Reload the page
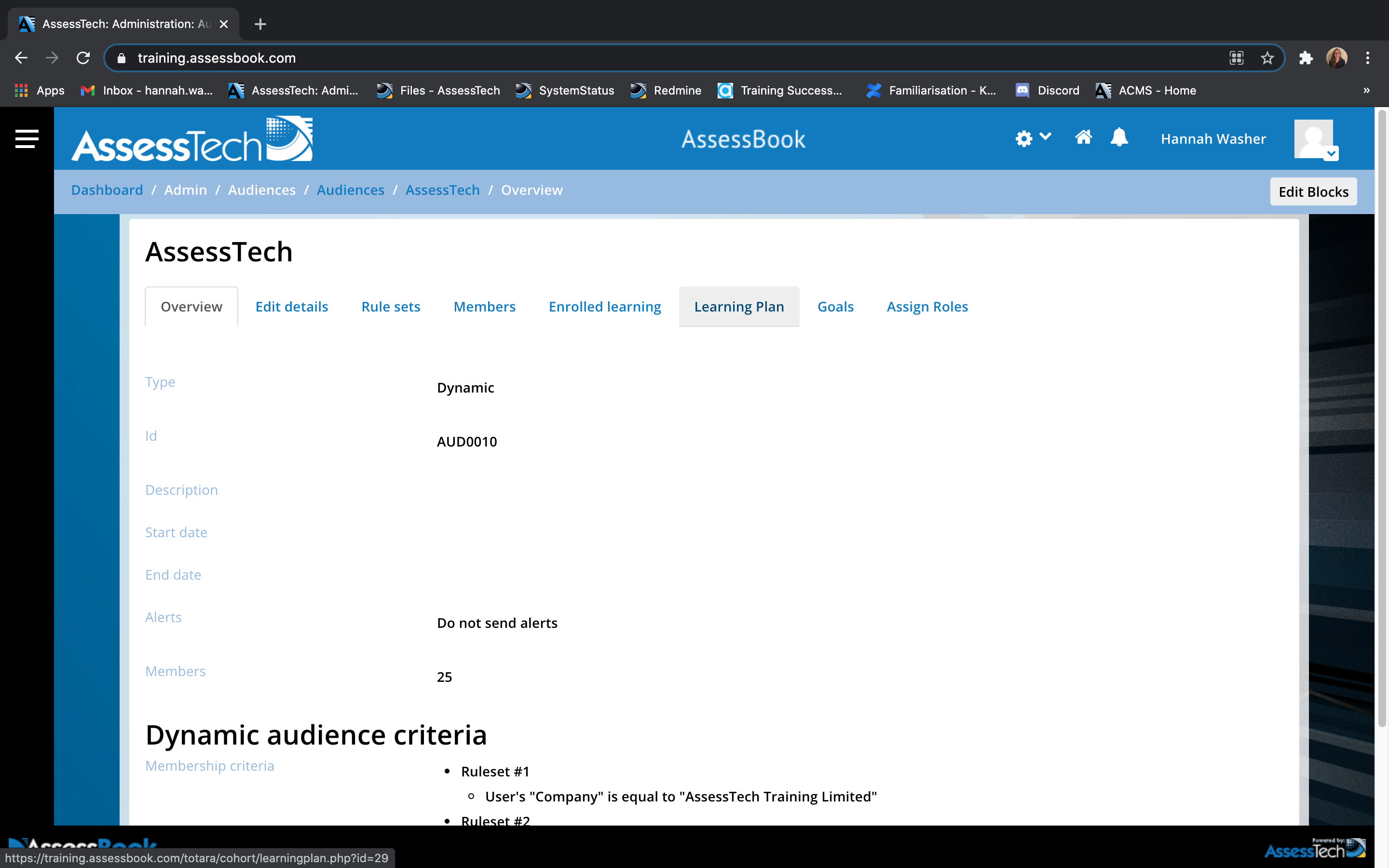Image resolution: width=1389 pixels, height=868 pixels. tap(83, 58)
